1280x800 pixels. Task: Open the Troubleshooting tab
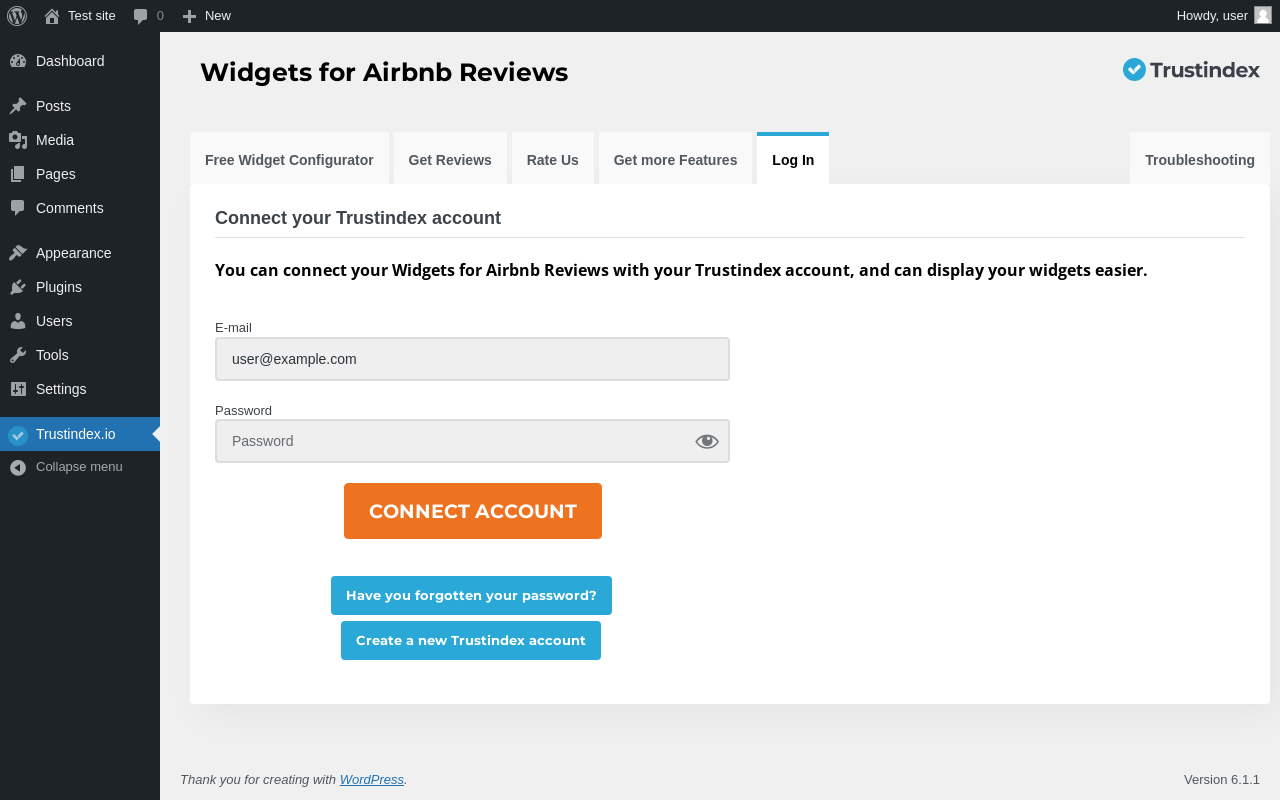[x=1200, y=159]
